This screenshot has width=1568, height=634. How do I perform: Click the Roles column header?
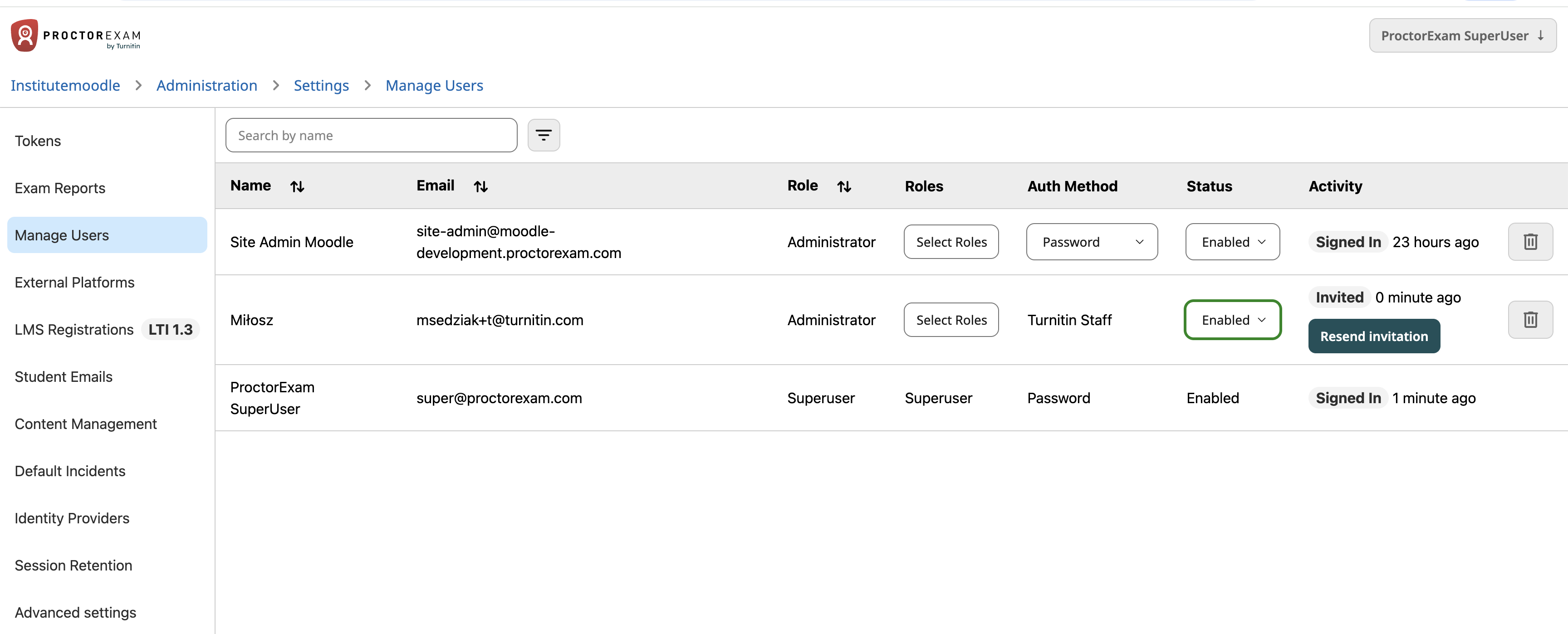pos(924,186)
